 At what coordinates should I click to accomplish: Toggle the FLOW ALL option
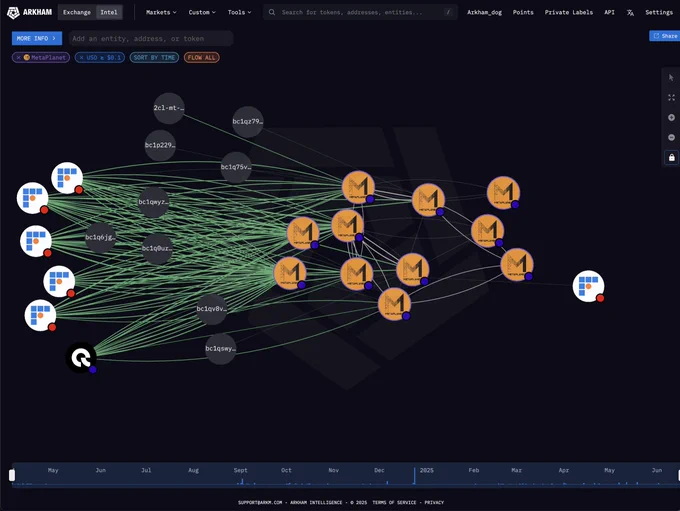point(202,57)
